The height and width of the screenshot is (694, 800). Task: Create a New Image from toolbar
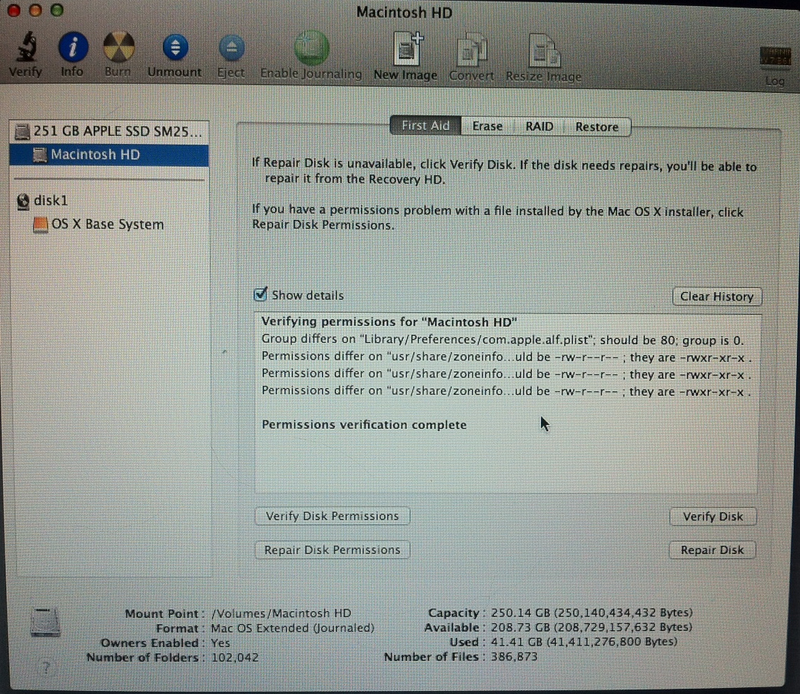(408, 49)
